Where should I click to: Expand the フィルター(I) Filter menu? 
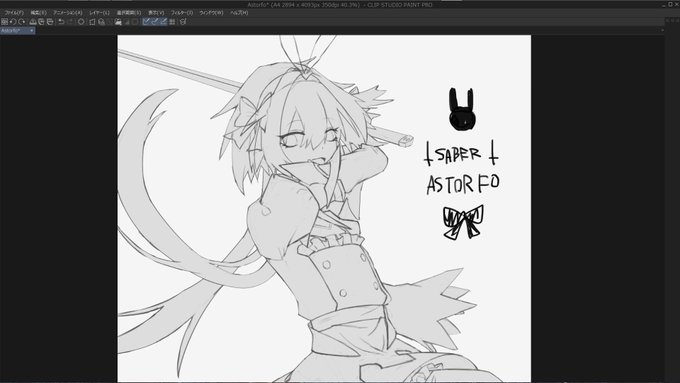pyautogui.click(x=182, y=13)
